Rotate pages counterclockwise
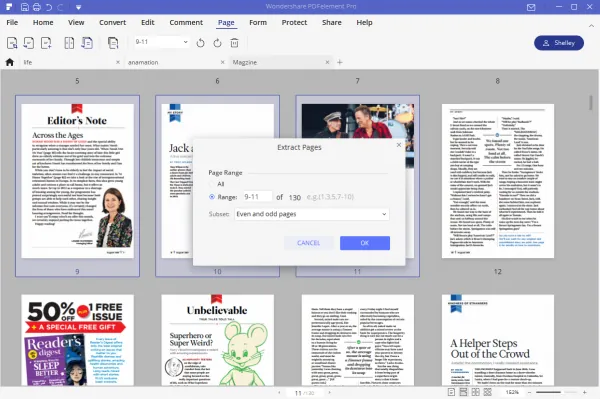The height and width of the screenshot is (399, 600). 201,43
